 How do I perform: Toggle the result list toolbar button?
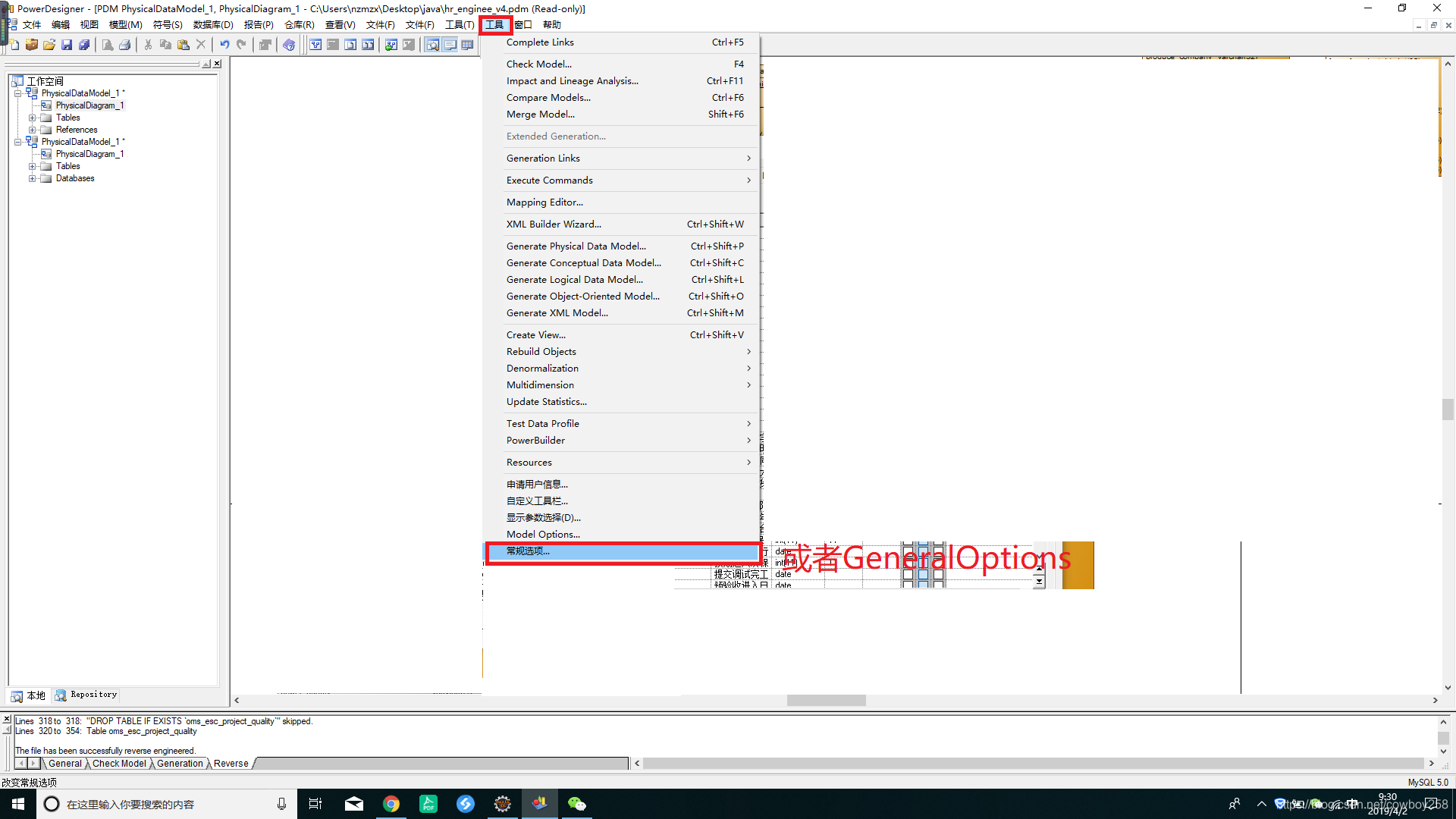click(468, 45)
